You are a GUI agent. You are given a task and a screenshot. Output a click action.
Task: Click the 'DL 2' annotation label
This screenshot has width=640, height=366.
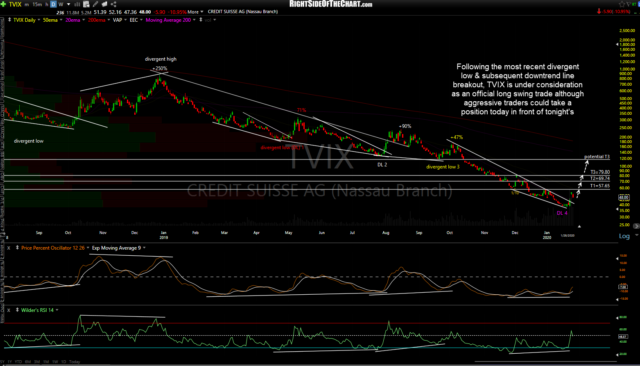click(x=382, y=165)
